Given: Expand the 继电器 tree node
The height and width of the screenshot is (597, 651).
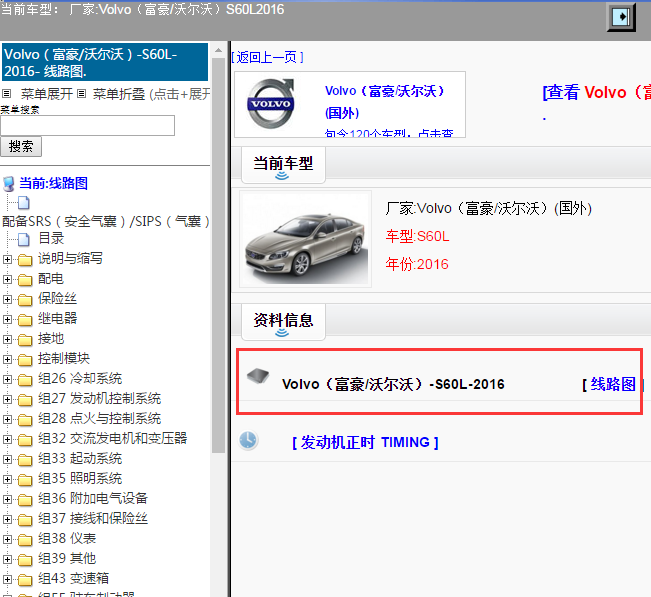Looking at the screenshot, I should tap(7, 319).
